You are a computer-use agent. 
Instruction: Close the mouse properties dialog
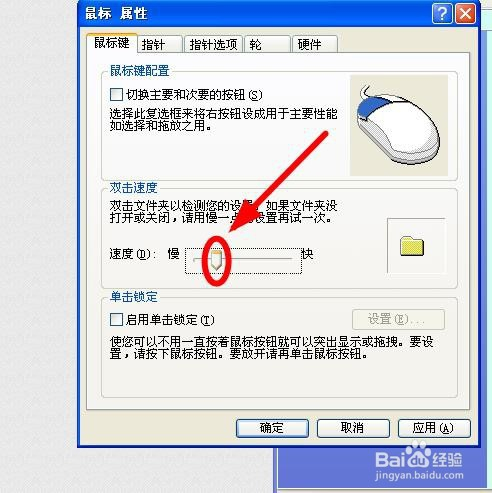pyautogui.click(x=465, y=14)
